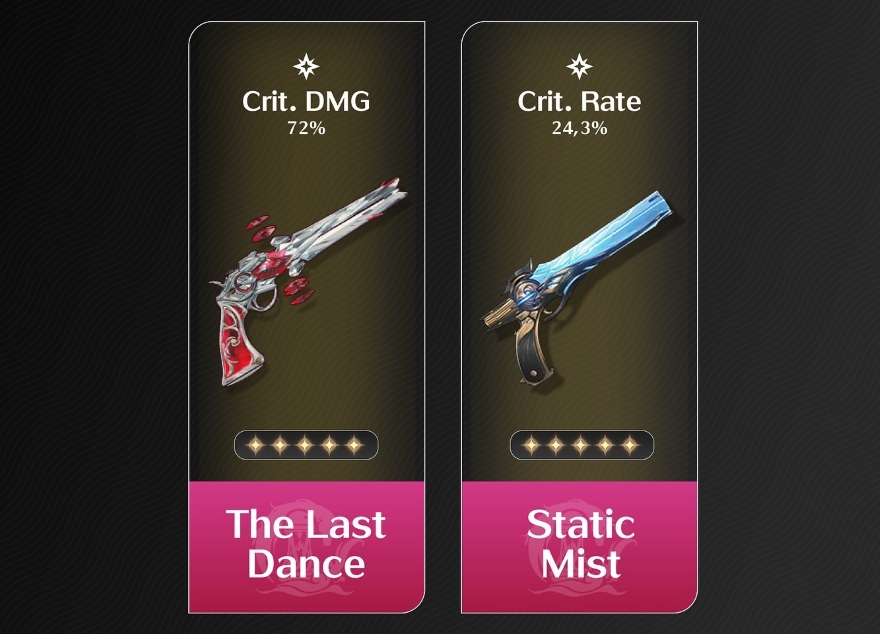The height and width of the screenshot is (634, 880).
Task: Click the fifth star of The Last Dance rating
Action: (x=354, y=445)
